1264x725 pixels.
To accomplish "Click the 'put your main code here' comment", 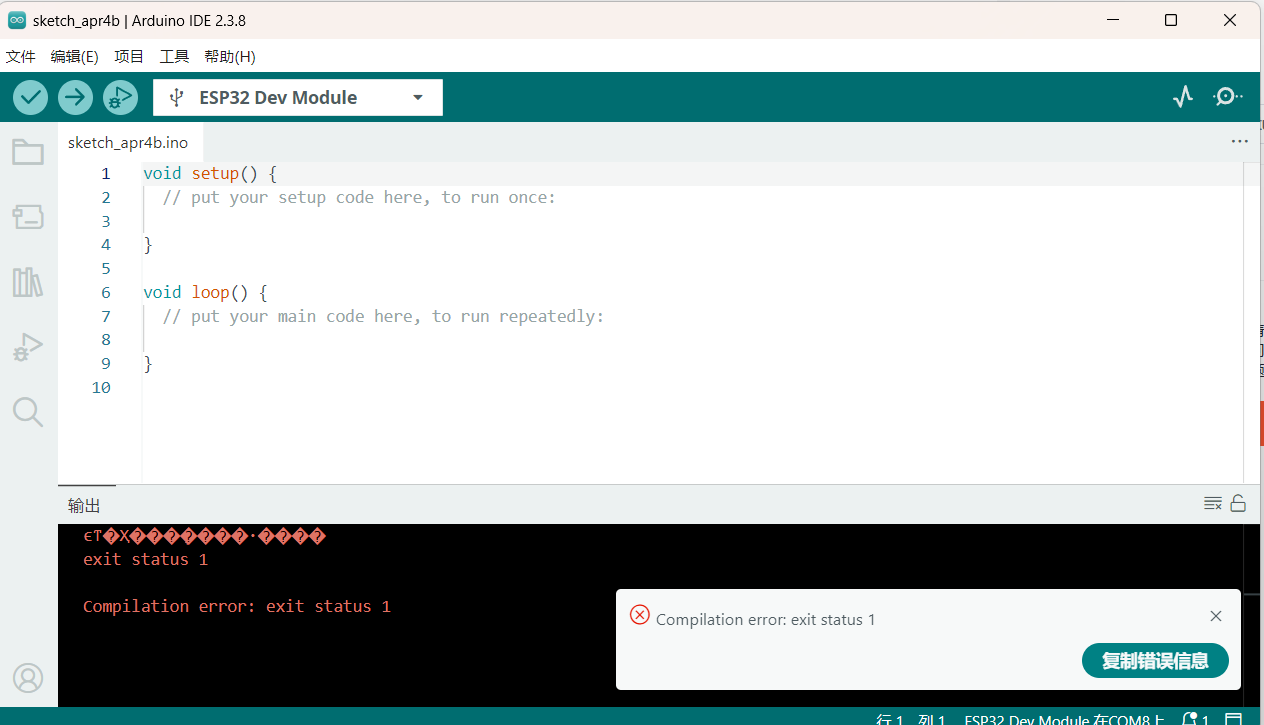I will point(384,316).
